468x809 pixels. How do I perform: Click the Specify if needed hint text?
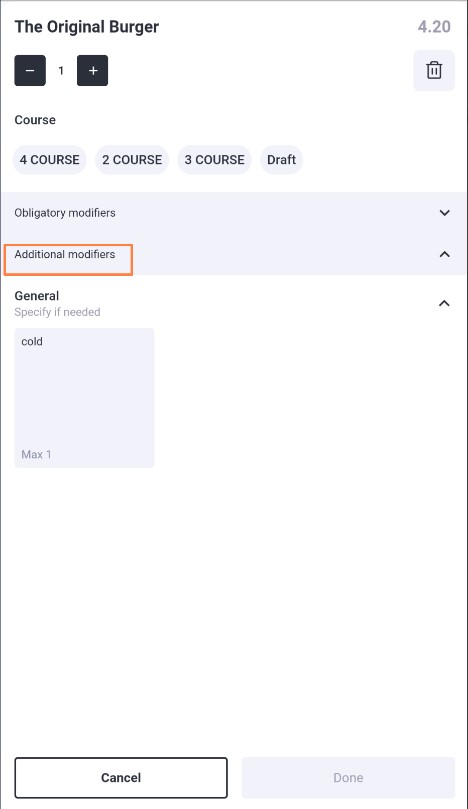click(x=57, y=312)
